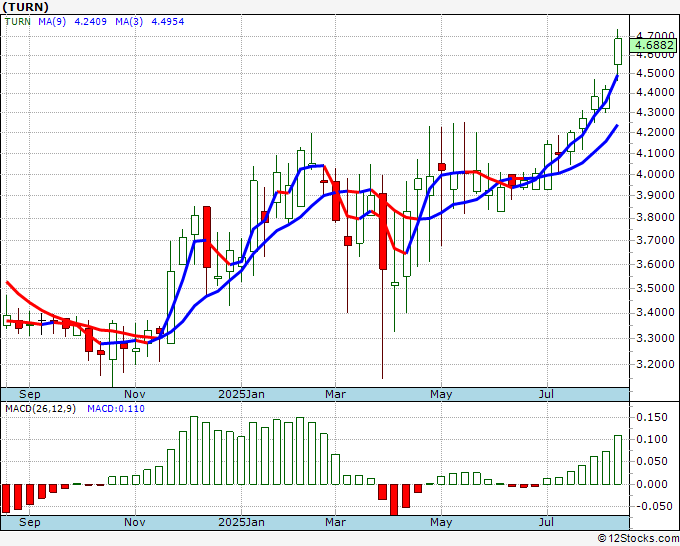The width and height of the screenshot is (680, 546).
Task: Click Sep on the price chart axis
Action: (x=29, y=394)
